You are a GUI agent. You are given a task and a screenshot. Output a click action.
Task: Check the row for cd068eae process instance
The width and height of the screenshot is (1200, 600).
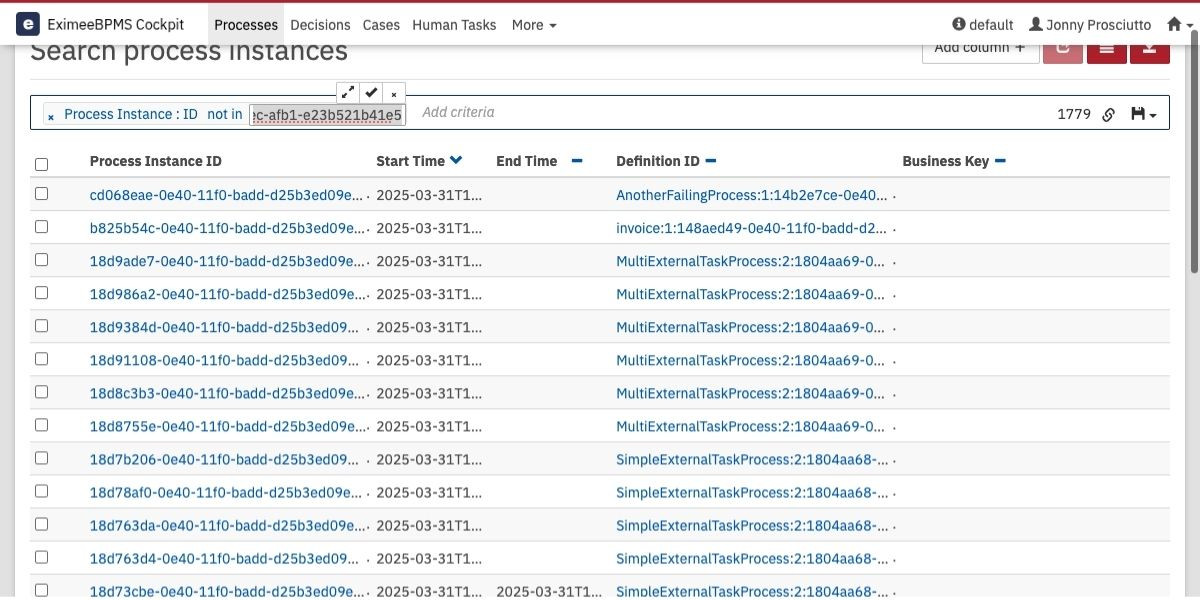[41, 194]
